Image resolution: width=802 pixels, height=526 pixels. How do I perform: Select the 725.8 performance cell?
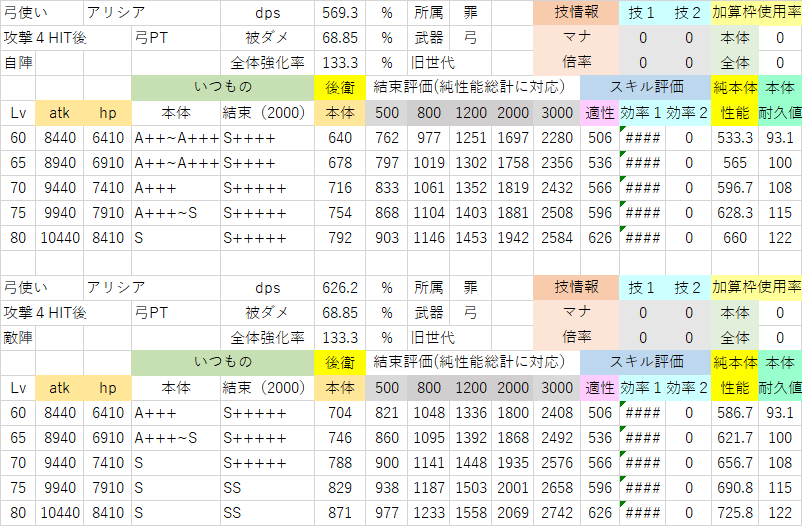coord(734,513)
